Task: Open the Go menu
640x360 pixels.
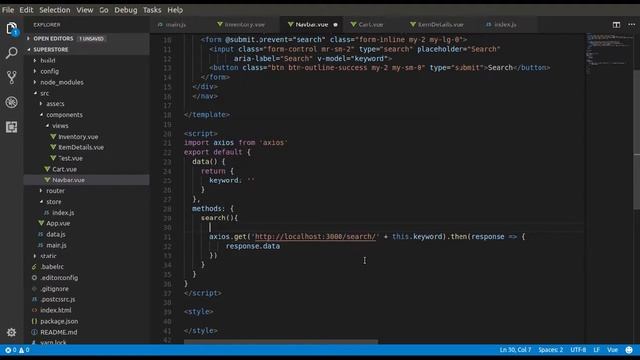Action: [104, 10]
